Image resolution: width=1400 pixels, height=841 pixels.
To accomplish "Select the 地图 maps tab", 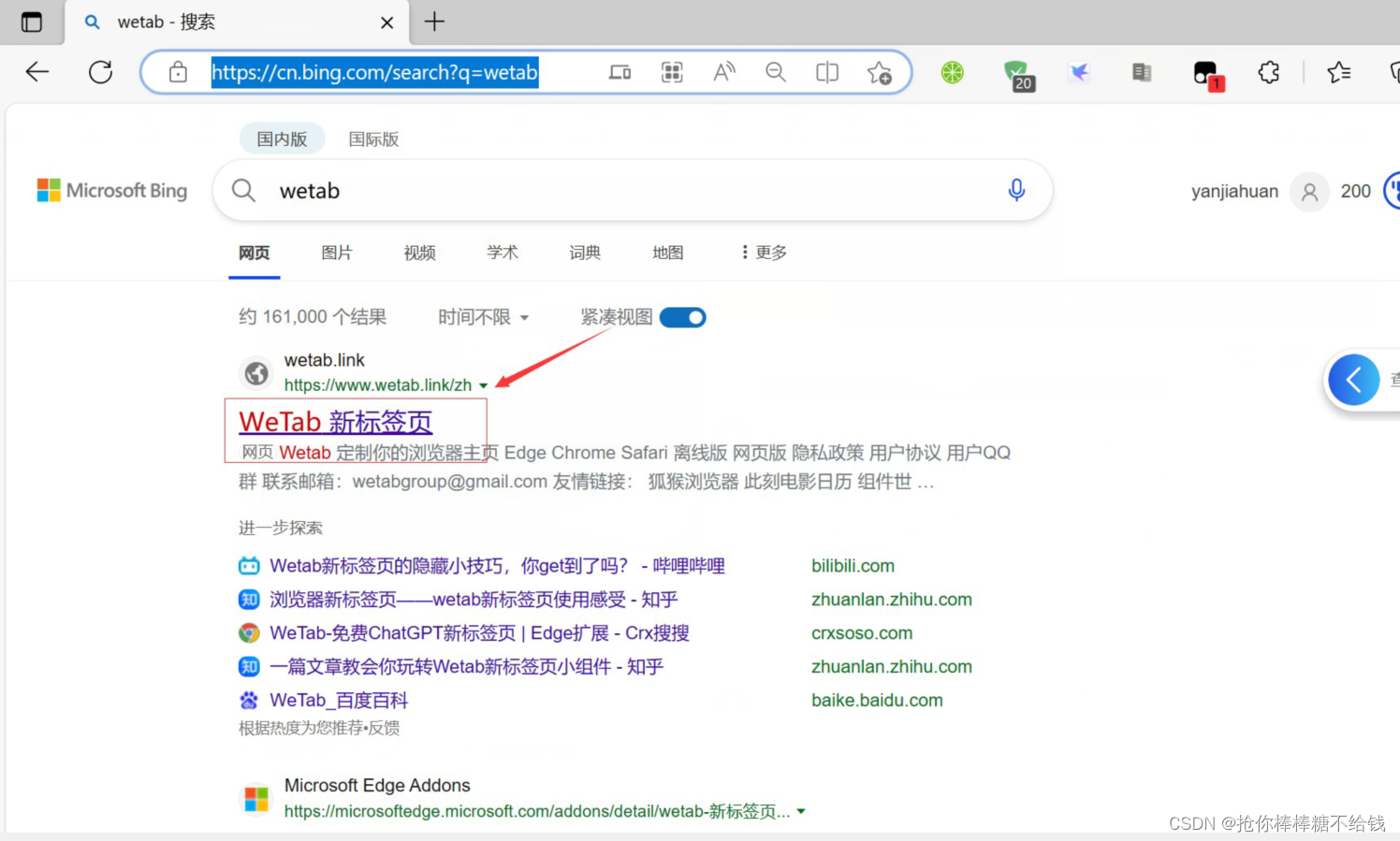I will 668,253.
